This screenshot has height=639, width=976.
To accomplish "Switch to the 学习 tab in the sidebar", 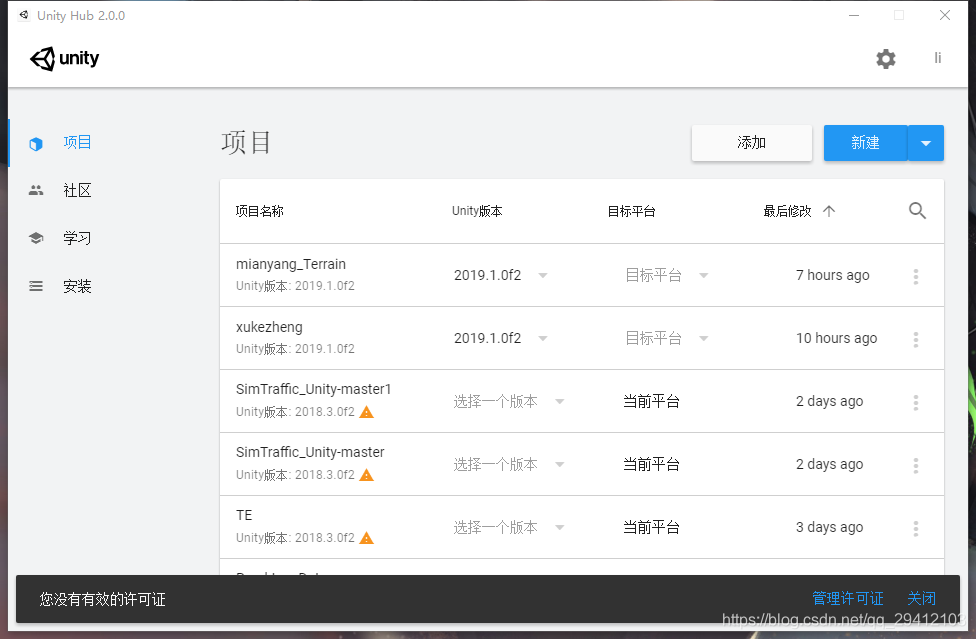I will pos(77,238).
